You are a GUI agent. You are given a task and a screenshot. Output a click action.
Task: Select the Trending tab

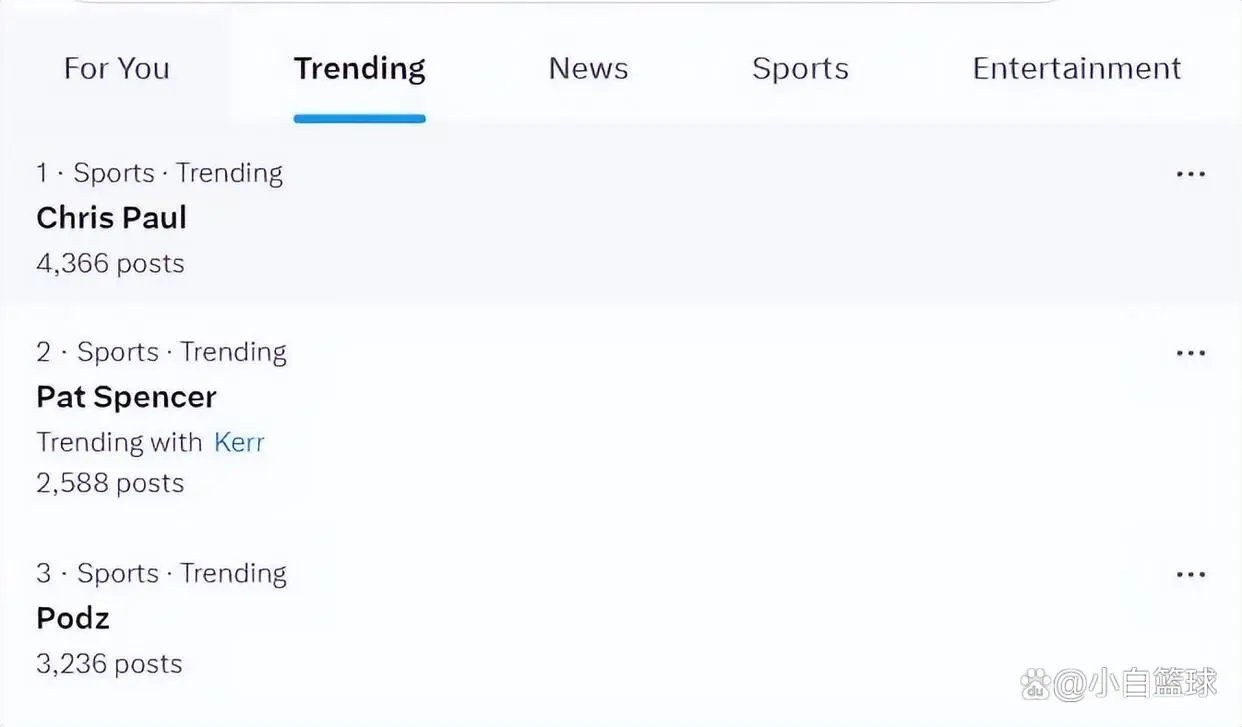coord(359,69)
